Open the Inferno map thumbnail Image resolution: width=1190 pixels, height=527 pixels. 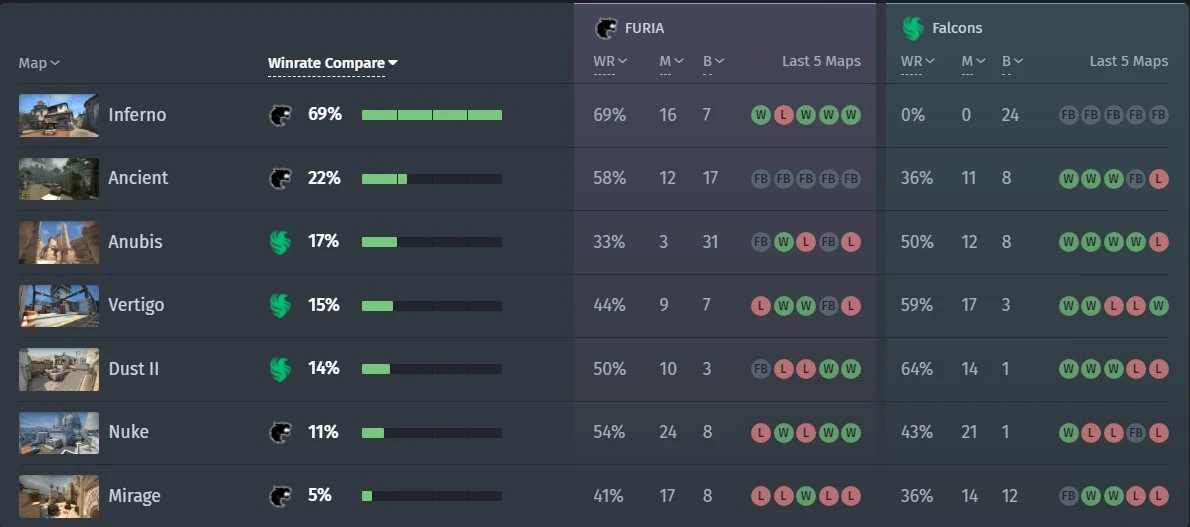pos(58,115)
